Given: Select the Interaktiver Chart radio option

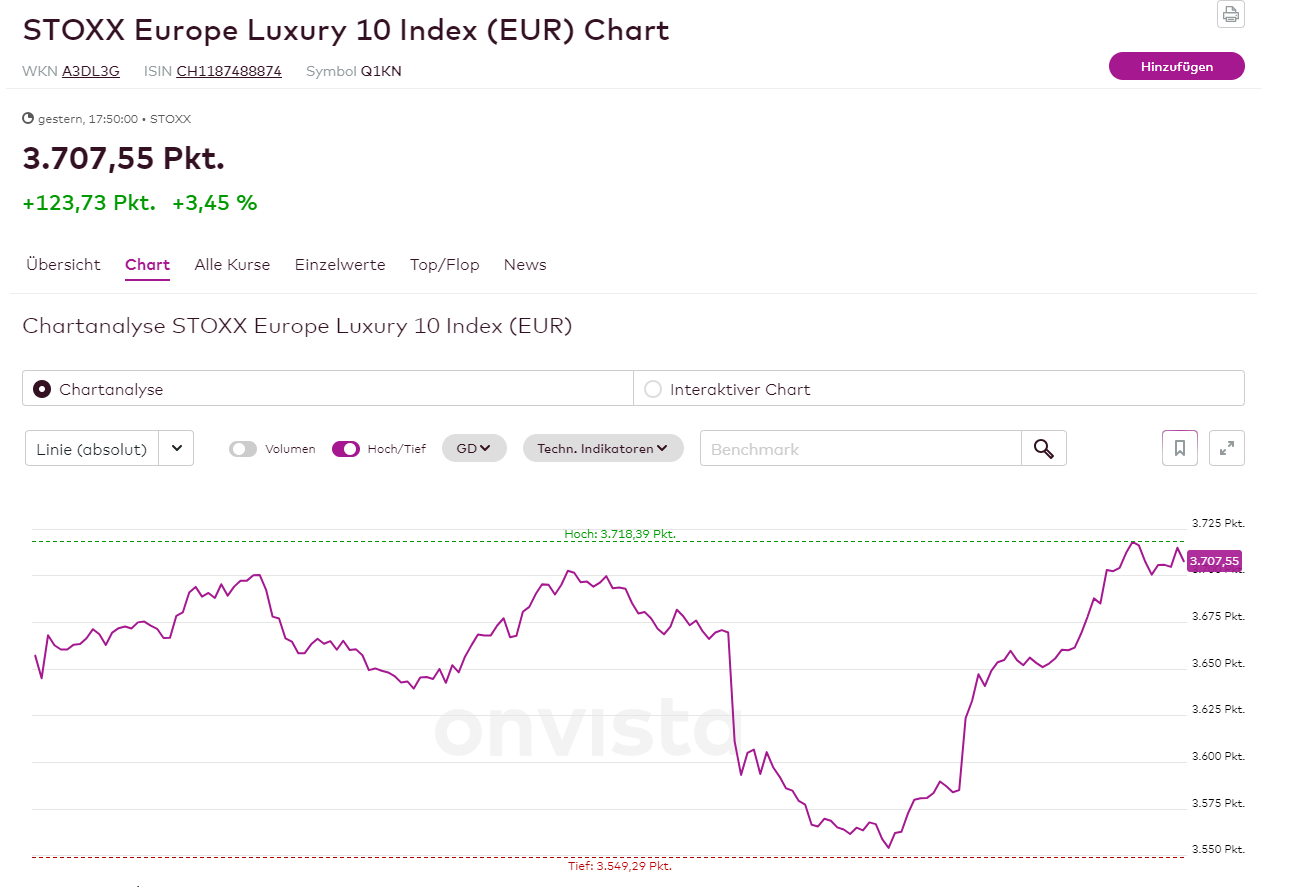Looking at the screenshot, I should [653, 389].
